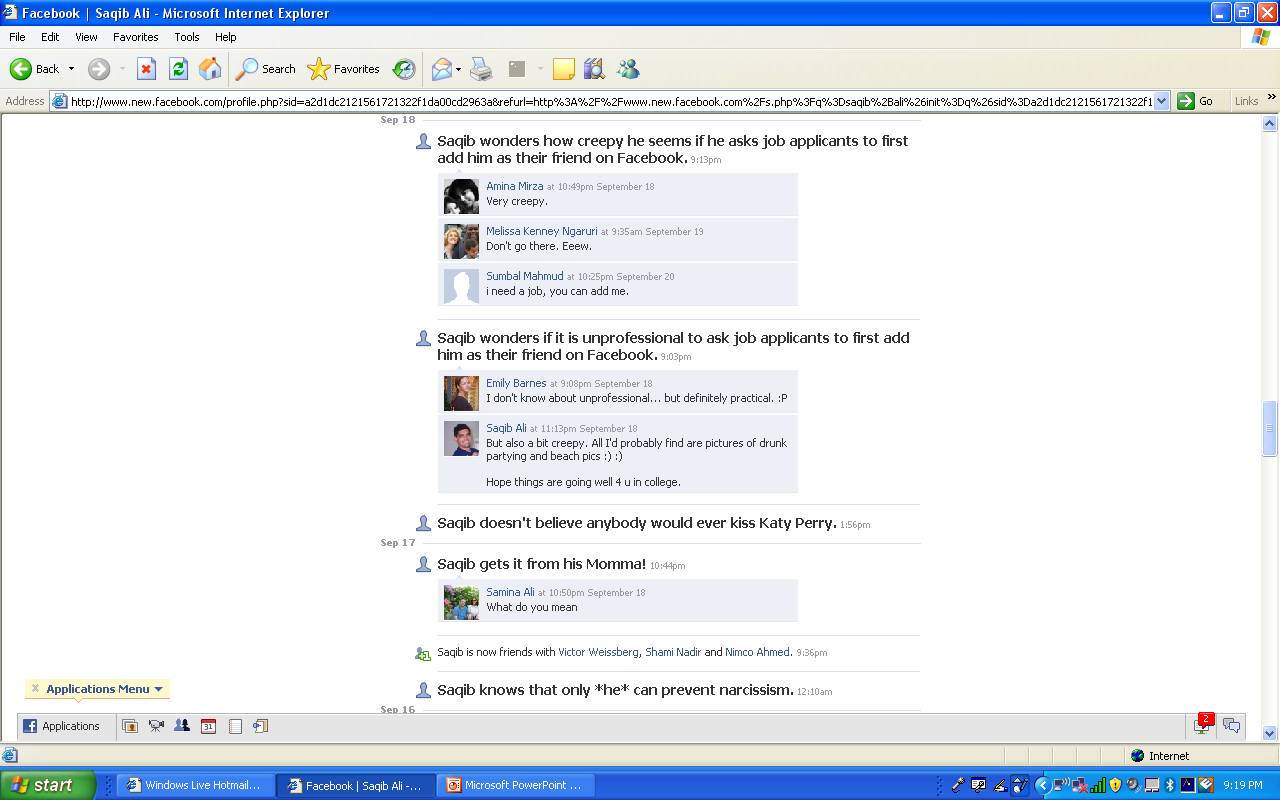
Task: Click the scrollbar down arrow
Action: (1270, 733)
